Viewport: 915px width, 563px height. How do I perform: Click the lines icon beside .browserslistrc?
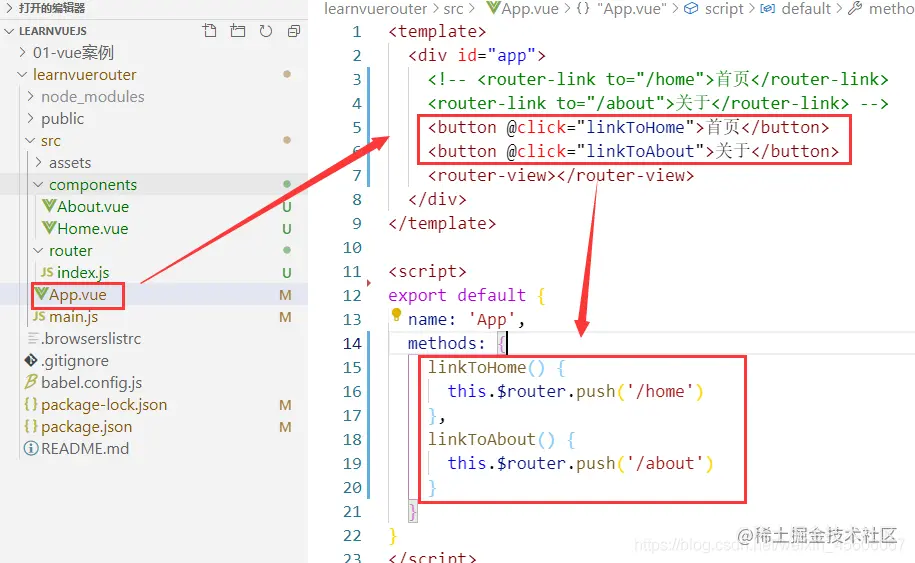(33, 338)
